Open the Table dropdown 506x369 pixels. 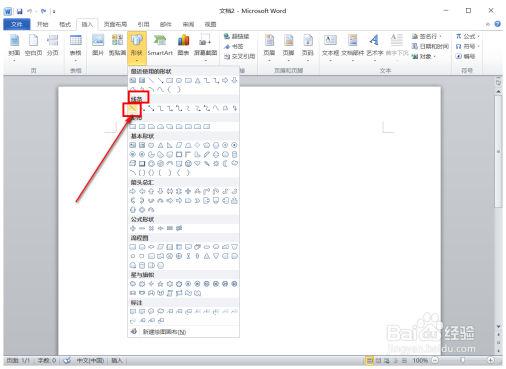click(76, 47)
